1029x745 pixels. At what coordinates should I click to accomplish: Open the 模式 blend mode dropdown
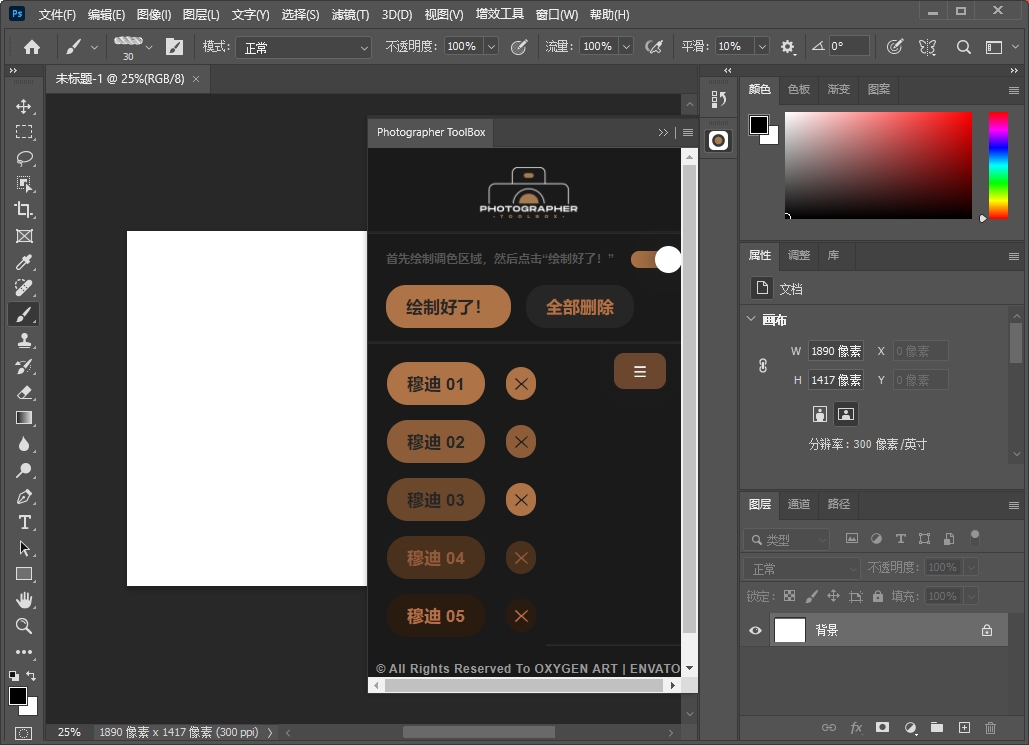pos(303,47)
